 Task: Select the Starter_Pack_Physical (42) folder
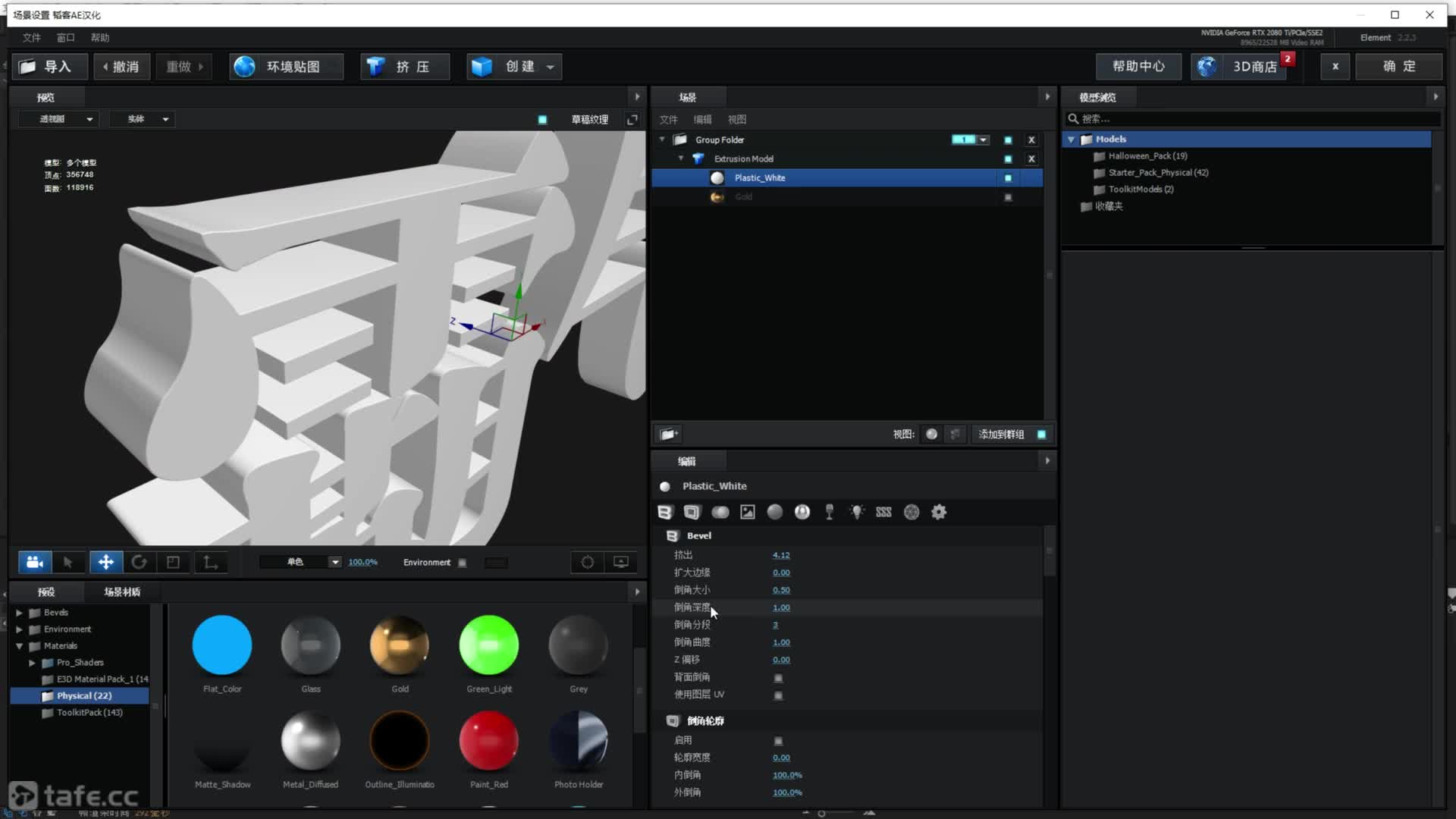pos(1158,173)
